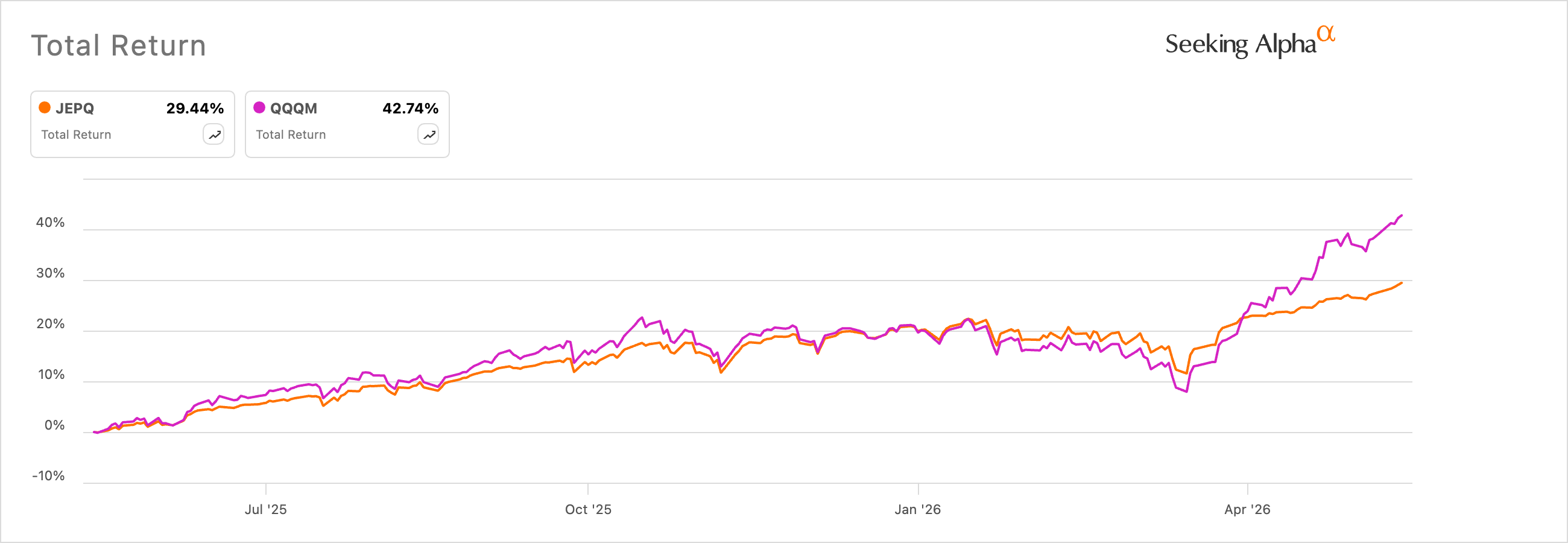
Task: Click the 29.44% JEPQ return value
Action: pyautogui.click(x=195, y=109)
